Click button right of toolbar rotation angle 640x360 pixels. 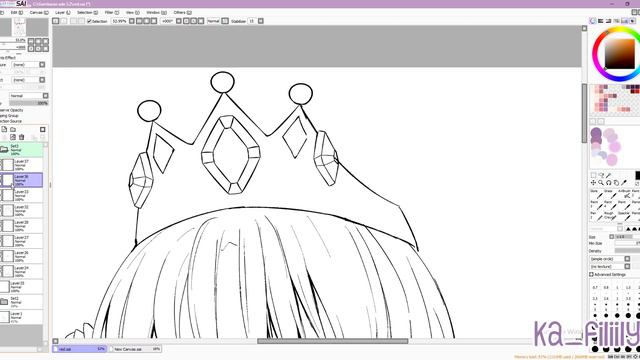tap(179, 21)
